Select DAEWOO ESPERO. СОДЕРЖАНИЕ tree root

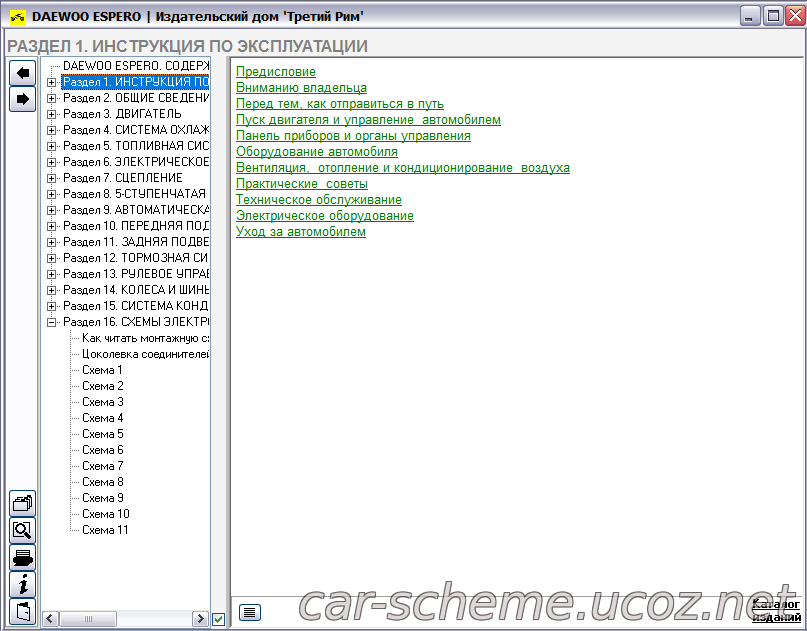click(136, 66)
